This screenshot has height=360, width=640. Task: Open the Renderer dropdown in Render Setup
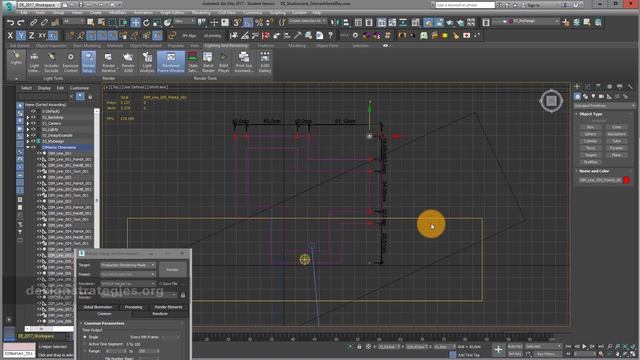[x=128, y=284]
